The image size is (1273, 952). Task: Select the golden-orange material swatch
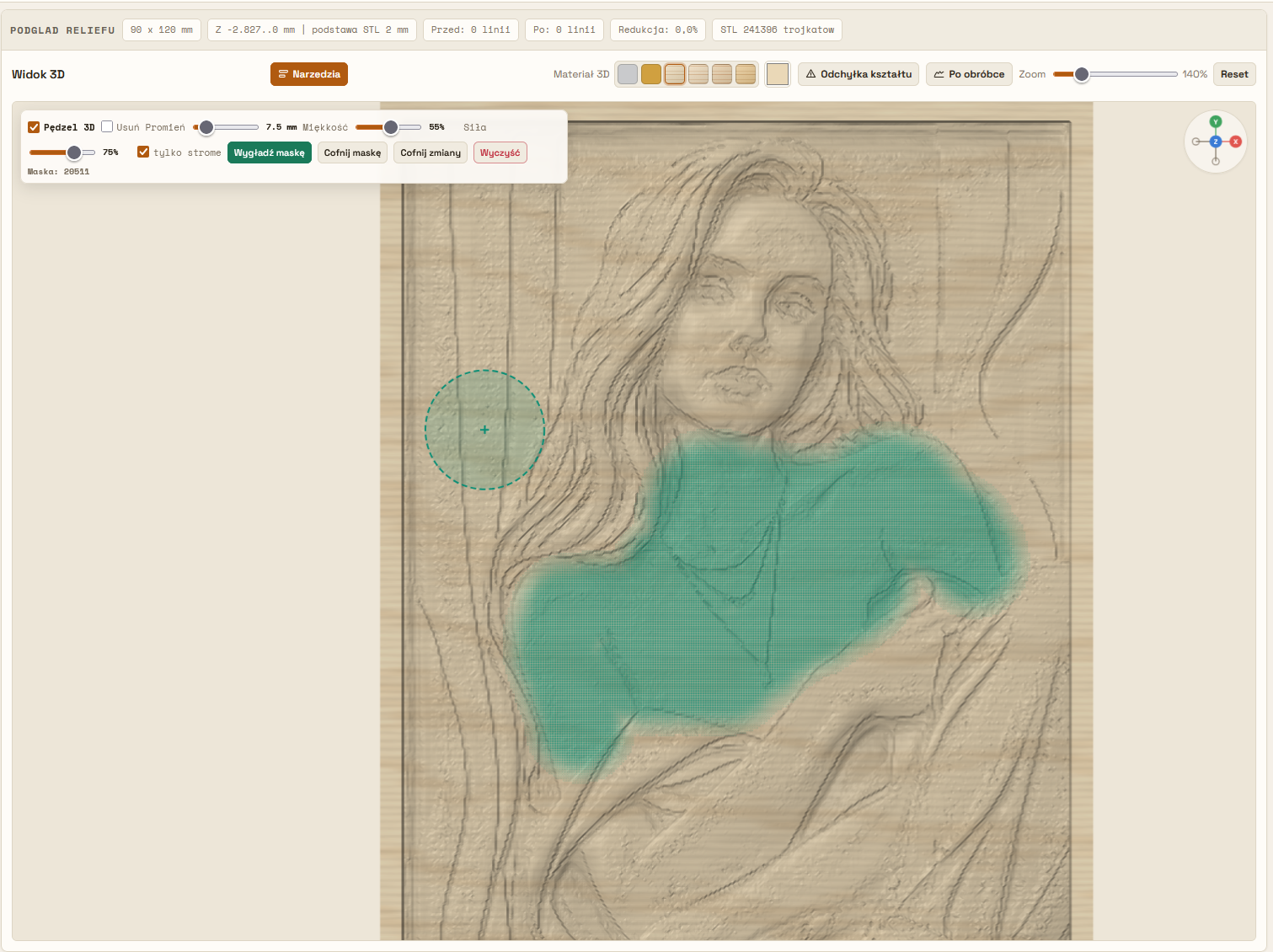point(651,74)
